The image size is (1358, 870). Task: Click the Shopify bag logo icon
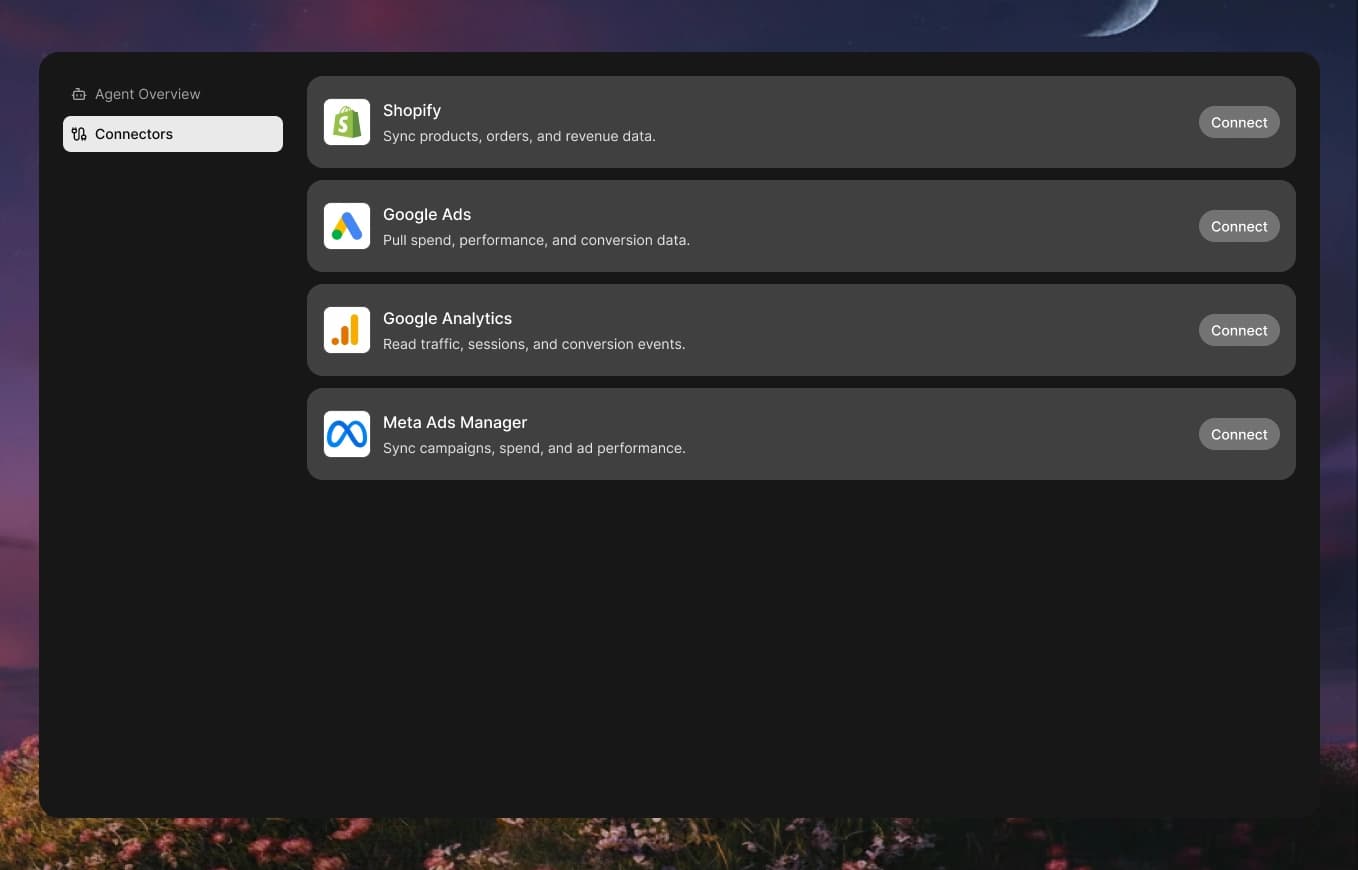347,122
